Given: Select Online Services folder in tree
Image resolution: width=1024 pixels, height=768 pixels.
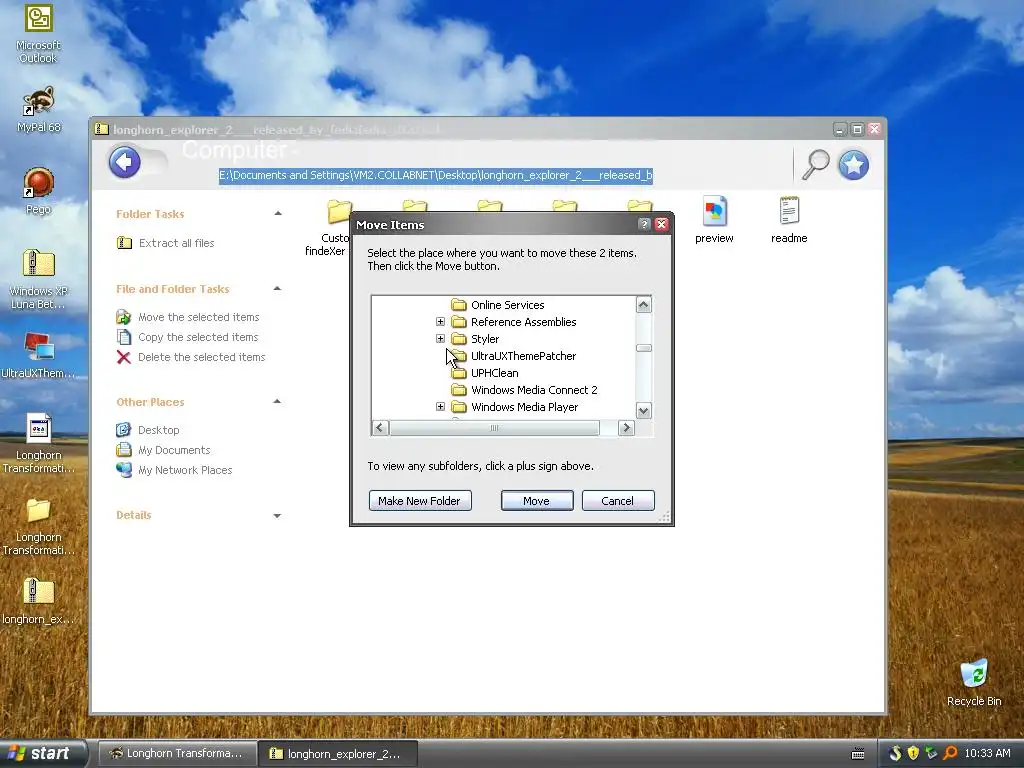Looking at the screenshot, I should coord(507,305).
